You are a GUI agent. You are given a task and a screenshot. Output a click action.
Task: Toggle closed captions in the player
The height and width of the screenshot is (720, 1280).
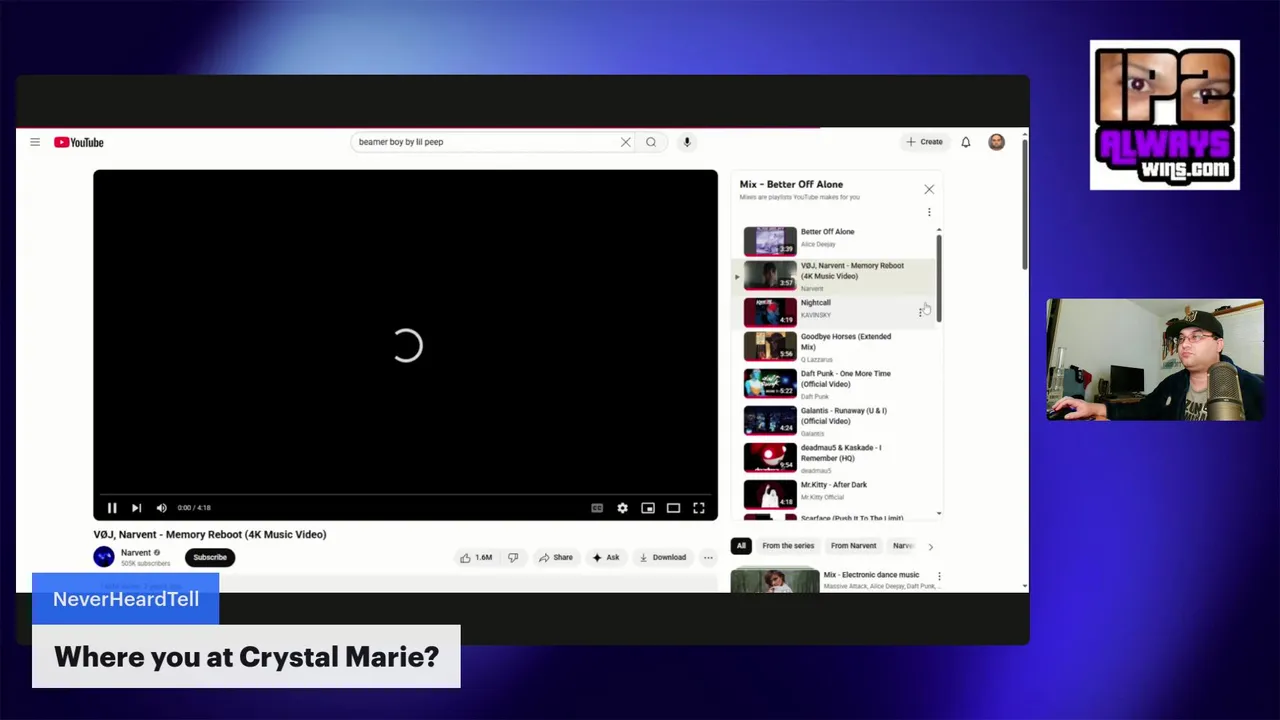597,508
